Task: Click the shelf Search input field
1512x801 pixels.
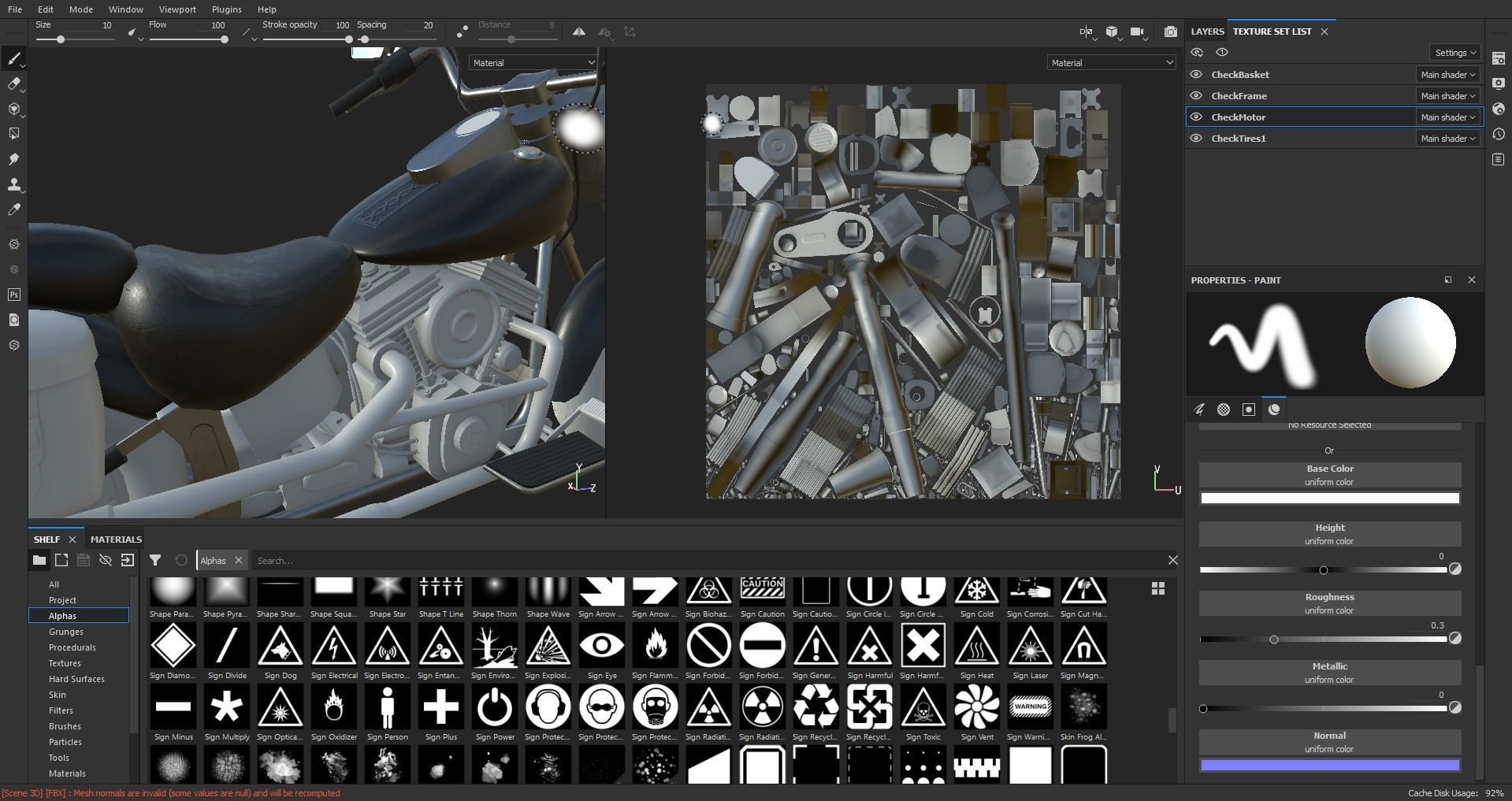Action: coord(708,560)
